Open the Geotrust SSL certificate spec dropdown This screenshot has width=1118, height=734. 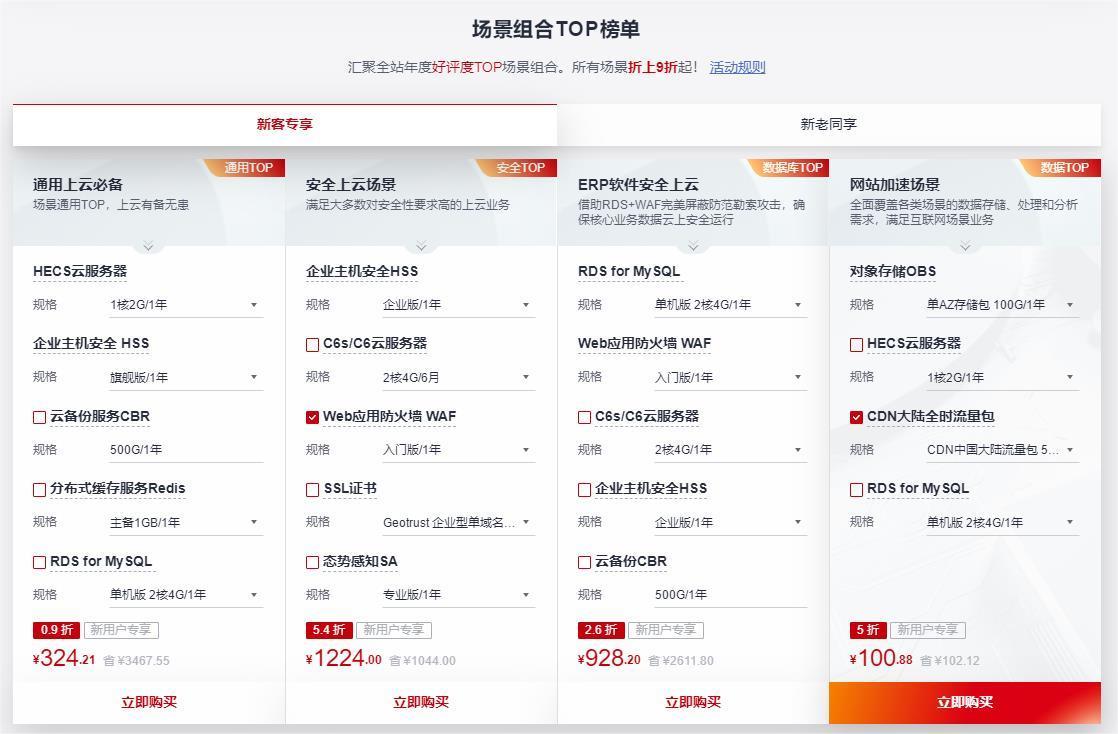pyautogui.click(x=458, y=522)
